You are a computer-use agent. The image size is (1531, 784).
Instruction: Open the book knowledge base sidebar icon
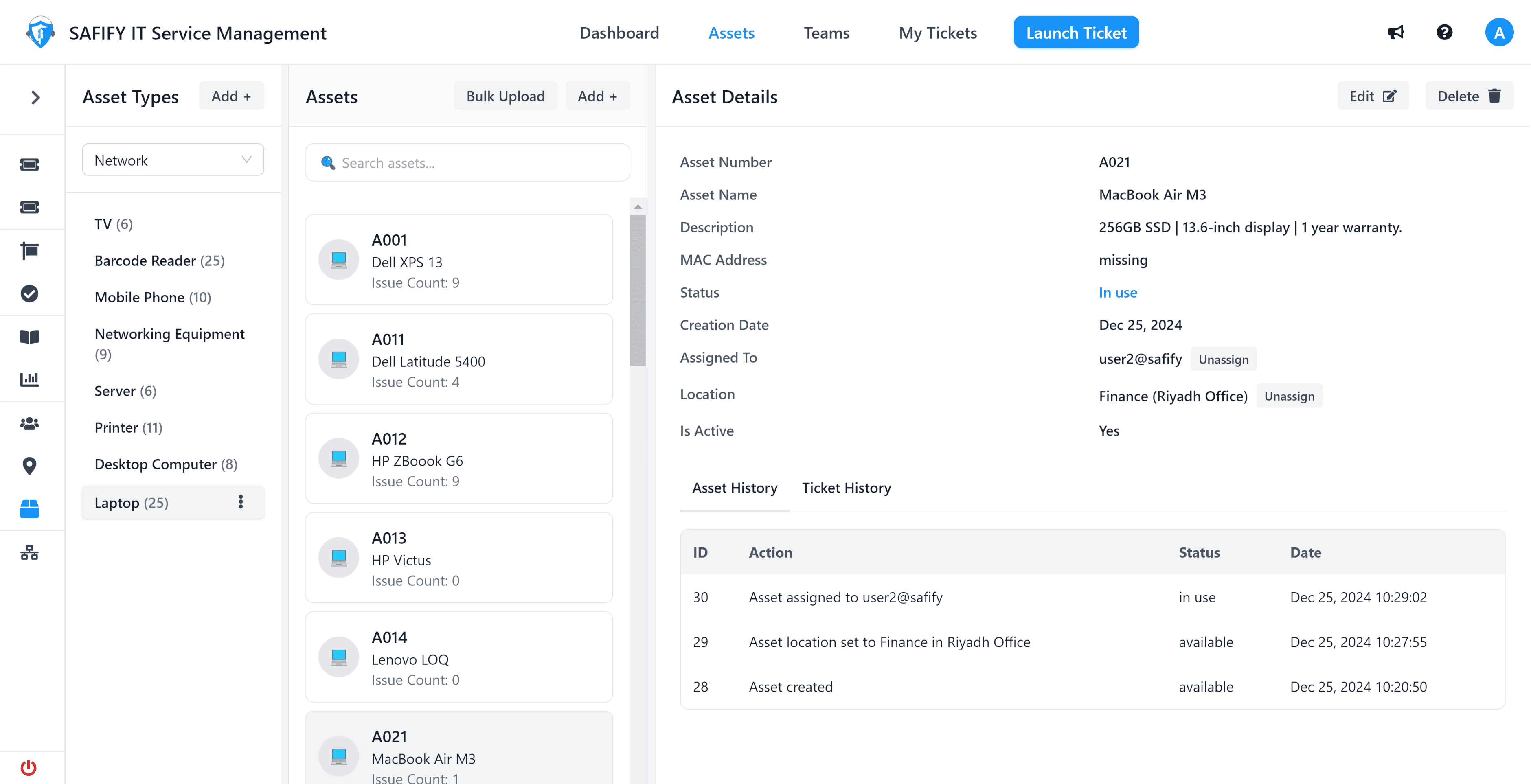(x=29, y=337)
